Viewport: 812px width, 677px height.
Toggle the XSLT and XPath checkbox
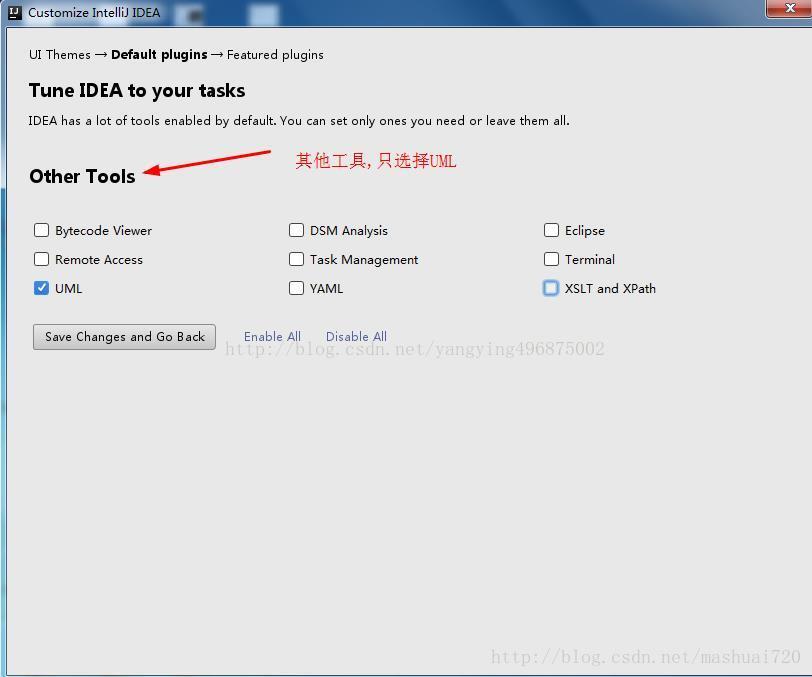pos(551,288)
